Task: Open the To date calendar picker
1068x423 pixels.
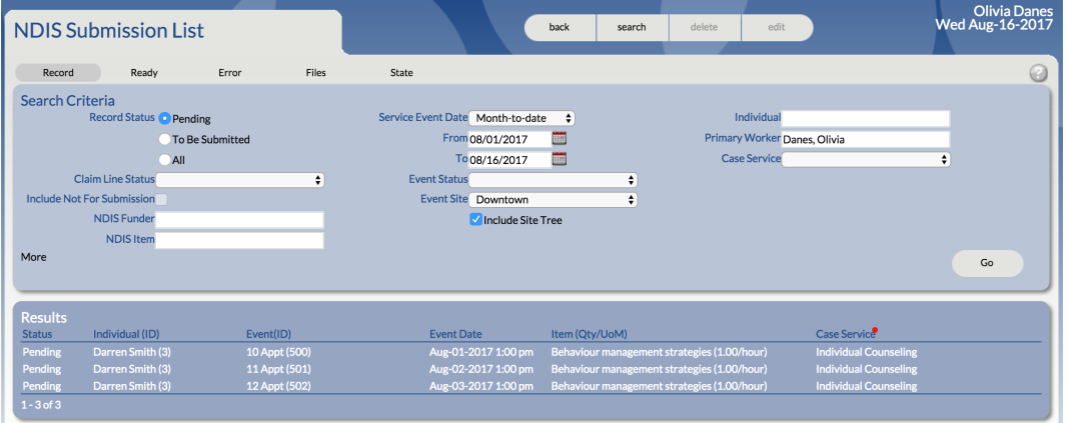Action: 559,159
